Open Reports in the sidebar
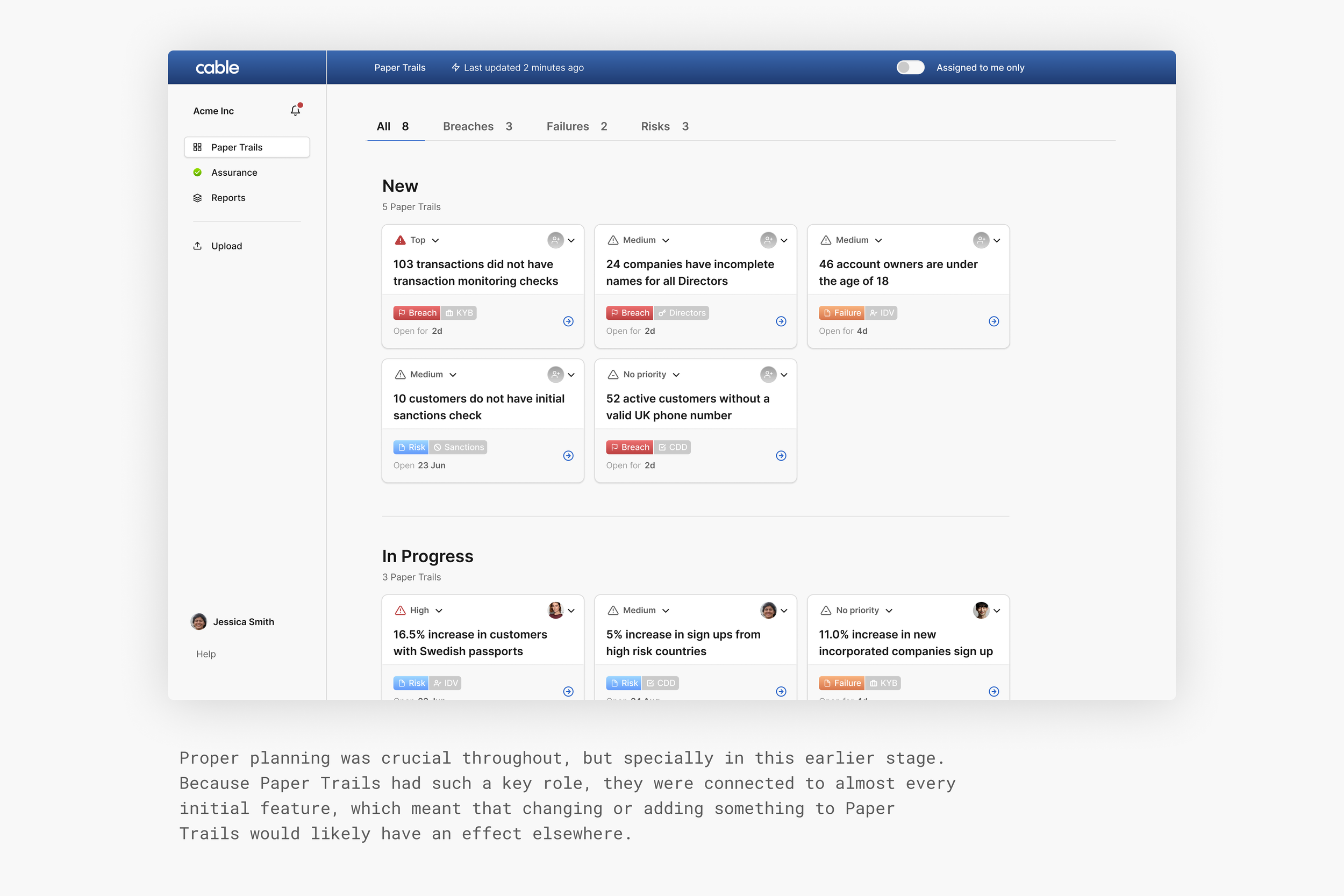1344x896 pixels. [228, 198]
